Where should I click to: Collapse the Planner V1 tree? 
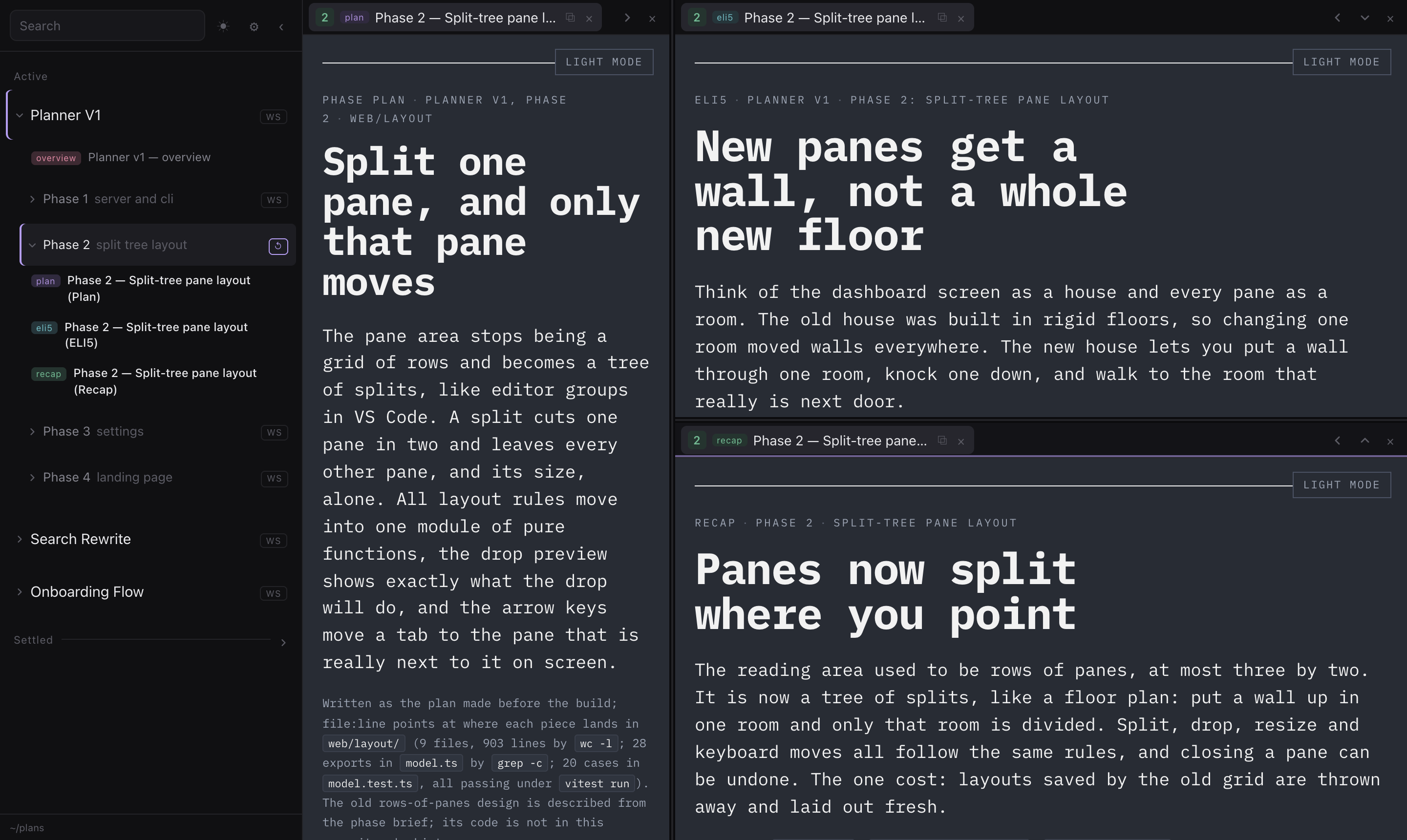click(19, 115)
